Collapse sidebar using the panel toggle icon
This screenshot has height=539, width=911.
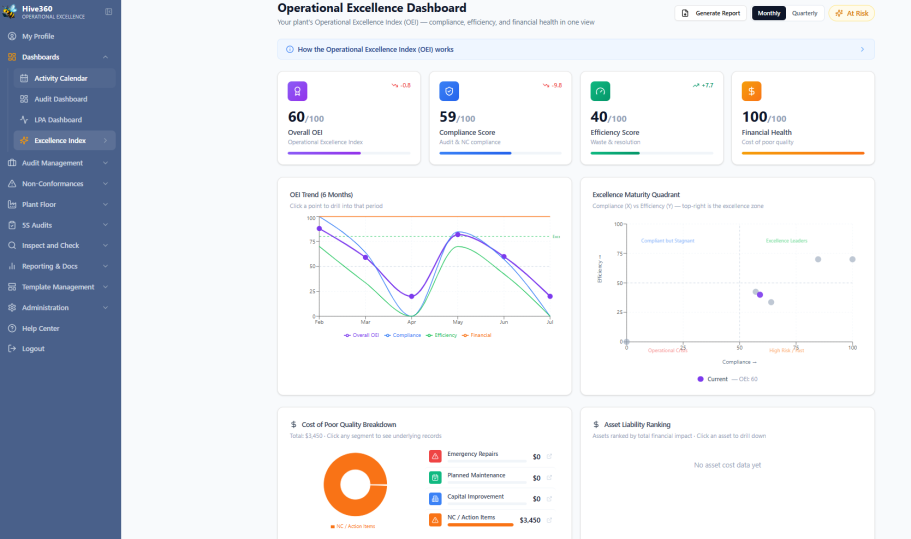pyautogui.click(x=109, y=12)
